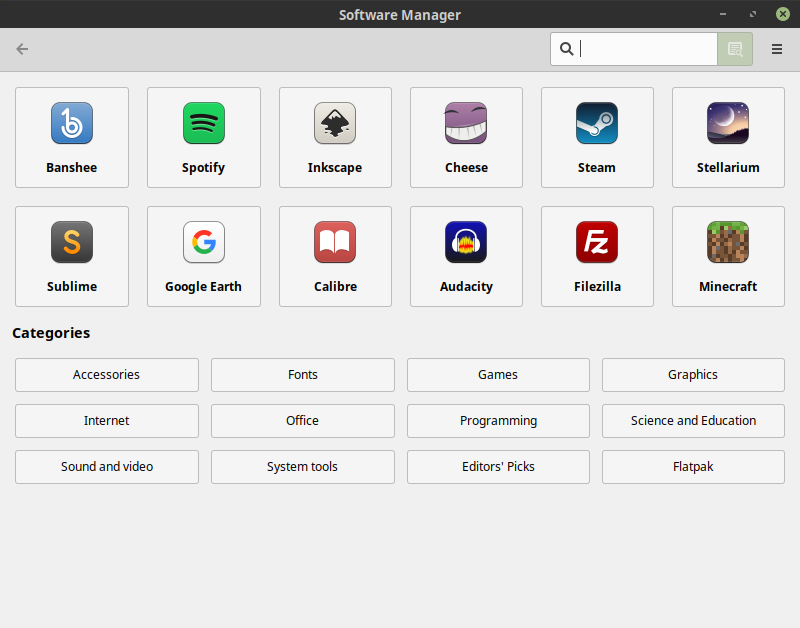Show the Editors' Picks category
Image resolution: width=800 pixels, height=628 pixels.
[x=498, y=467]
